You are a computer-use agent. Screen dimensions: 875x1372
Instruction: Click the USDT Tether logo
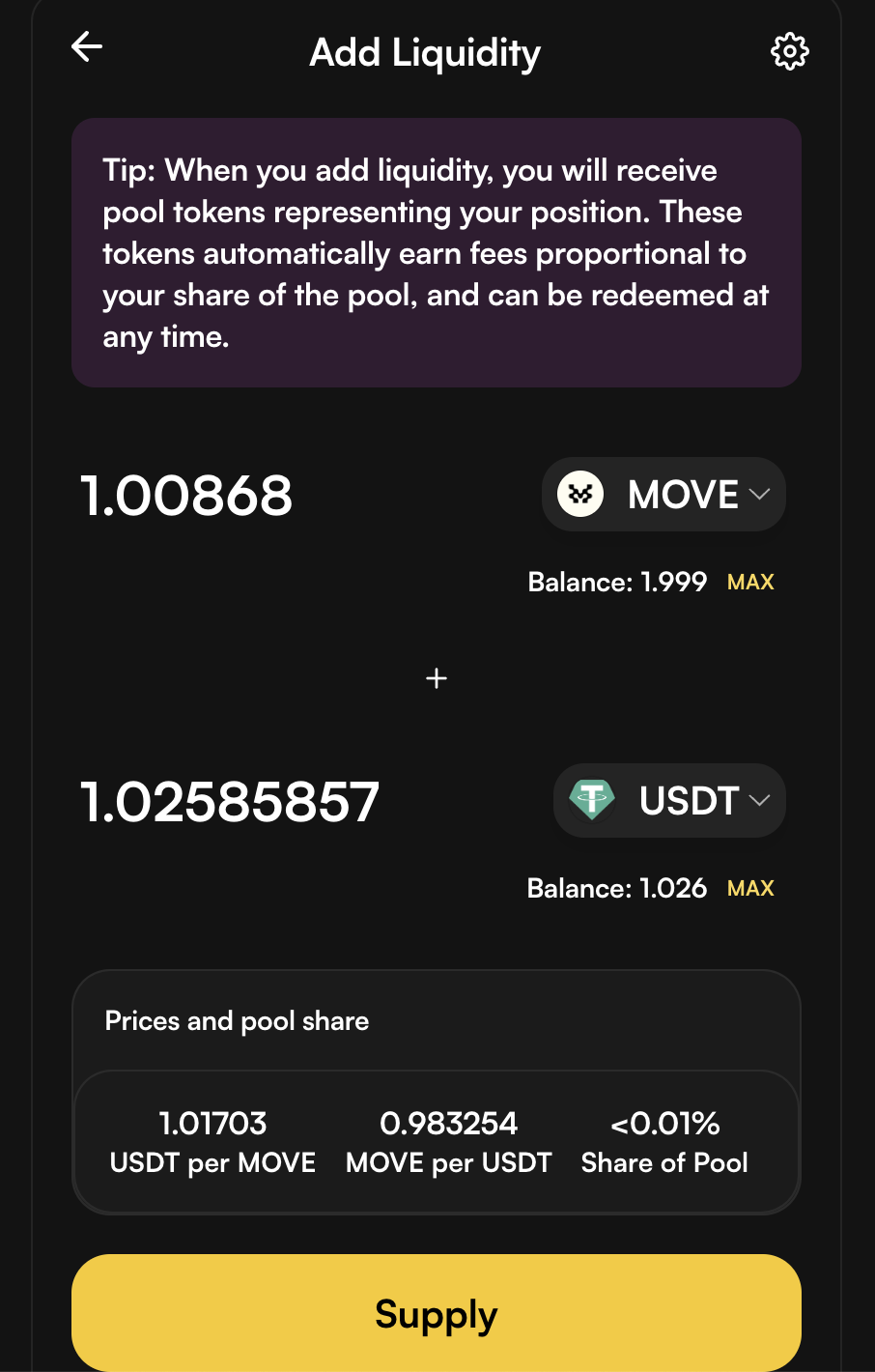(592, 800)
